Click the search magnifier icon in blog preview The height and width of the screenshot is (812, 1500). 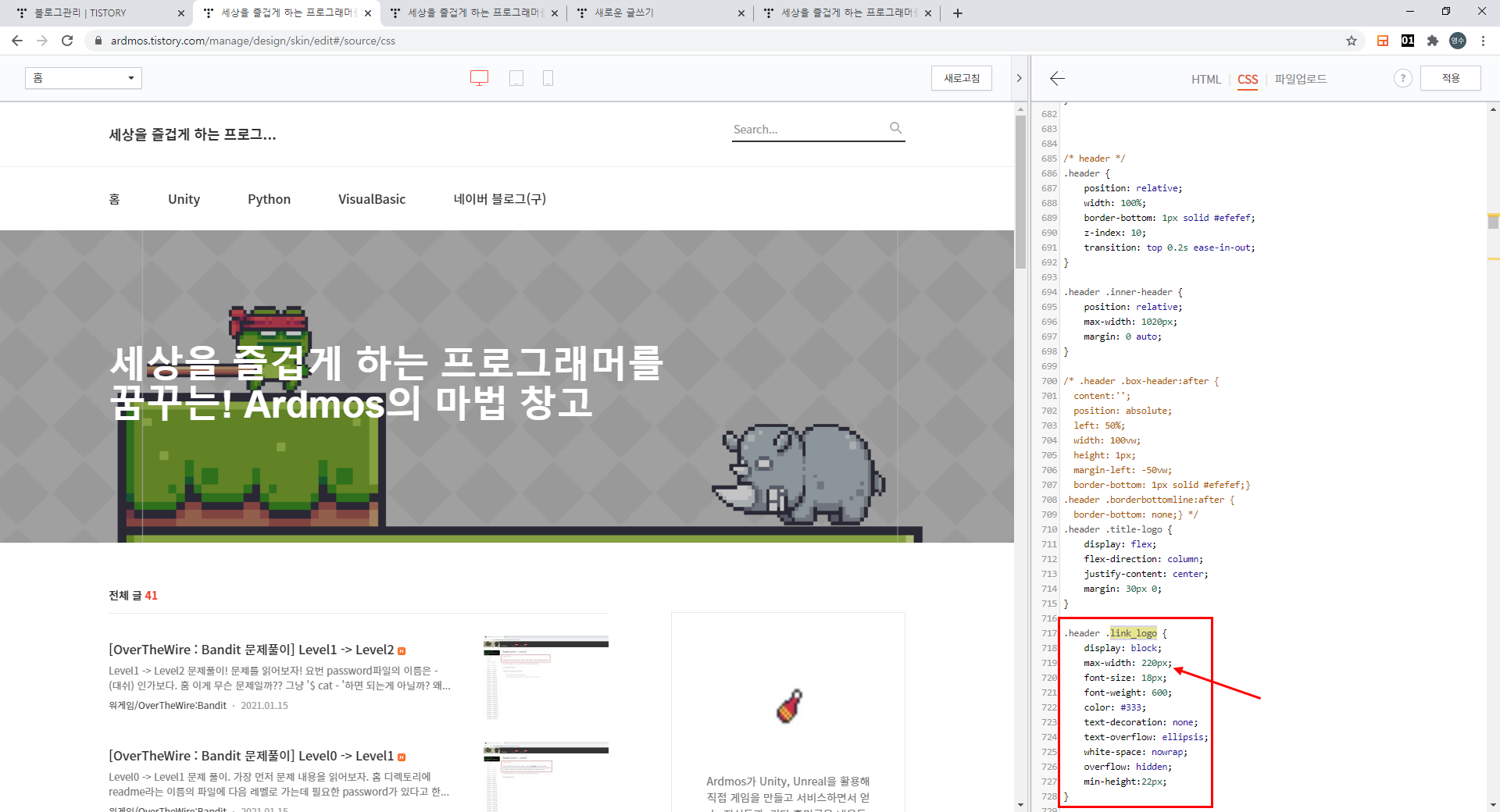pyautogui.click(x=896, y=128)
